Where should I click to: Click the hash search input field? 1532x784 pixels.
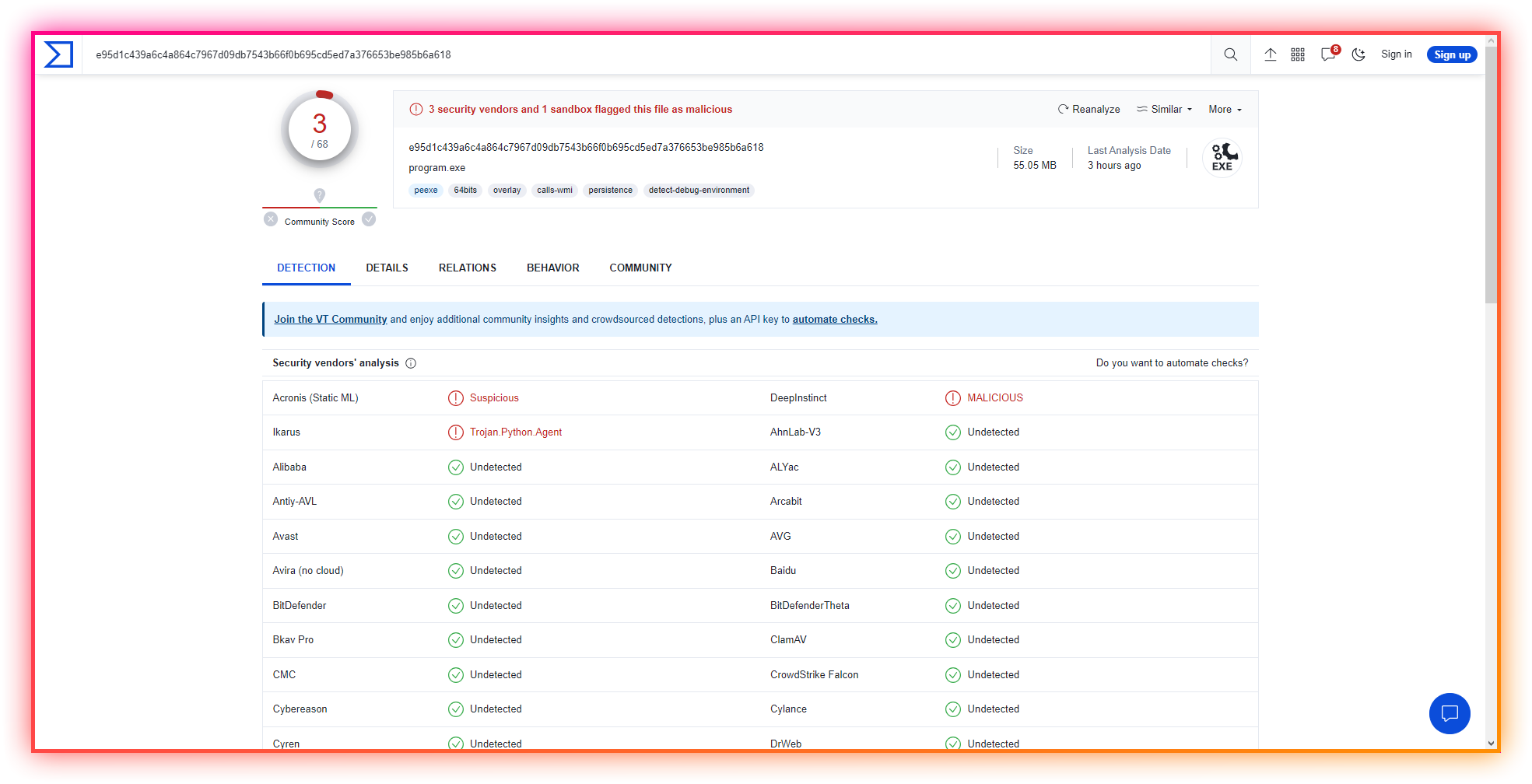coord(545,54)
